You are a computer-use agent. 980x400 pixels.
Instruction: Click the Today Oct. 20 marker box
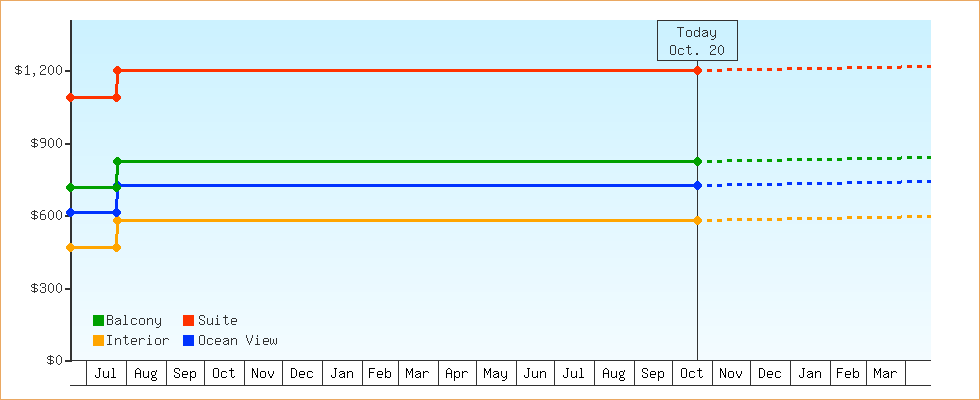click(x=697, y=41)
